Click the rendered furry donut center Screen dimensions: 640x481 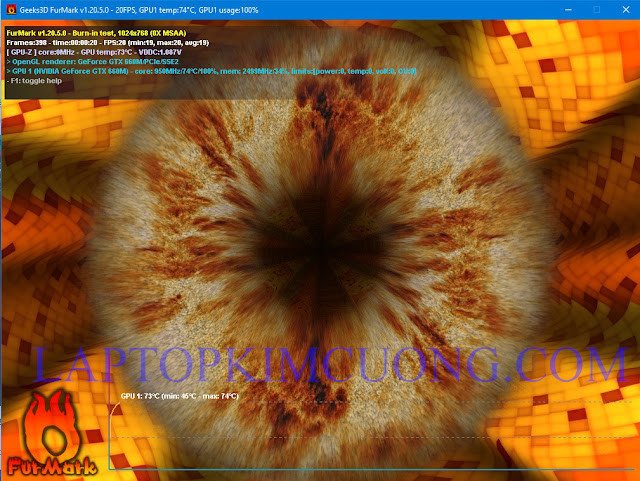(x=320, y=249)
